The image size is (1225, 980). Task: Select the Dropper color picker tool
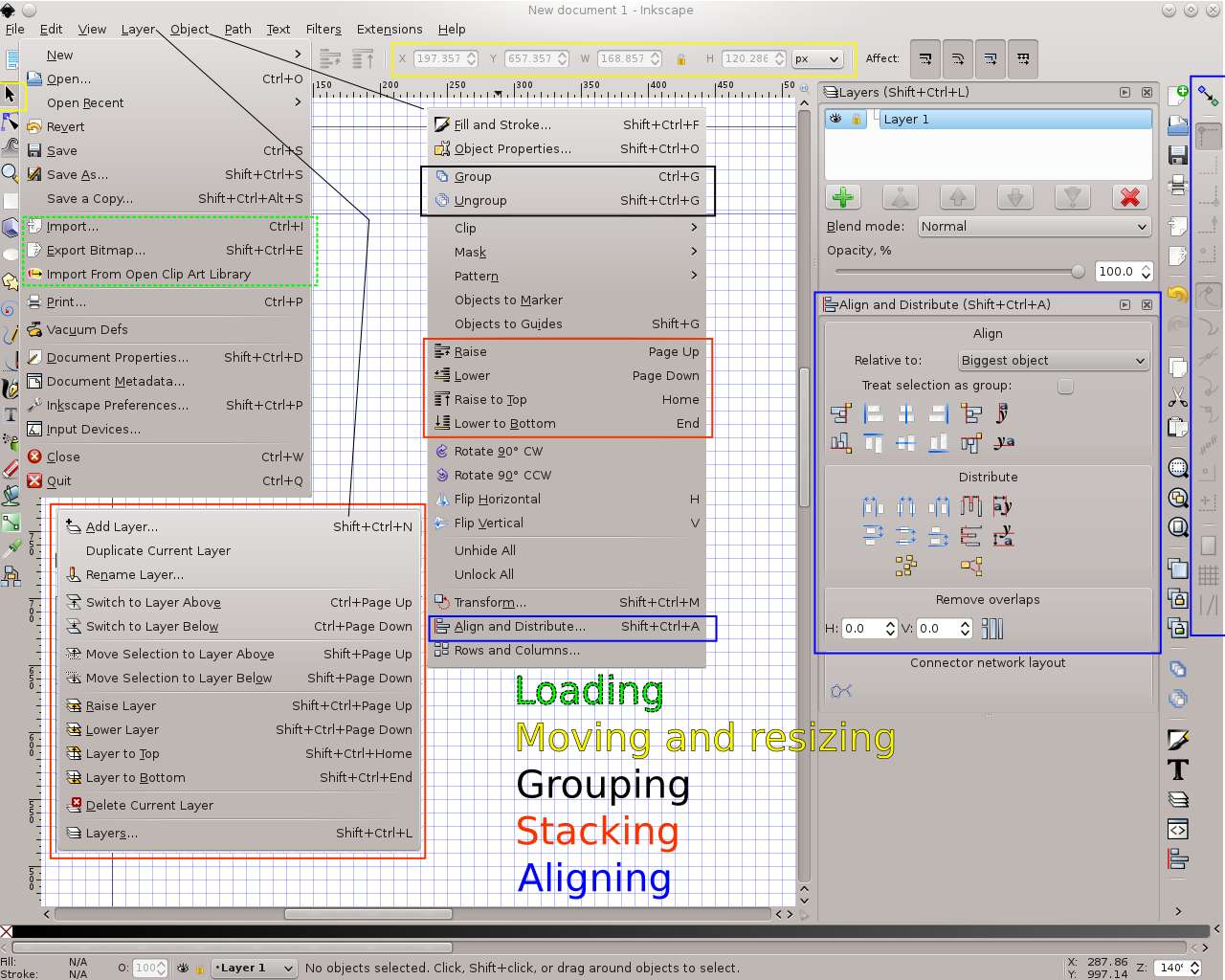pyautogui.click(x=11, y=548)
